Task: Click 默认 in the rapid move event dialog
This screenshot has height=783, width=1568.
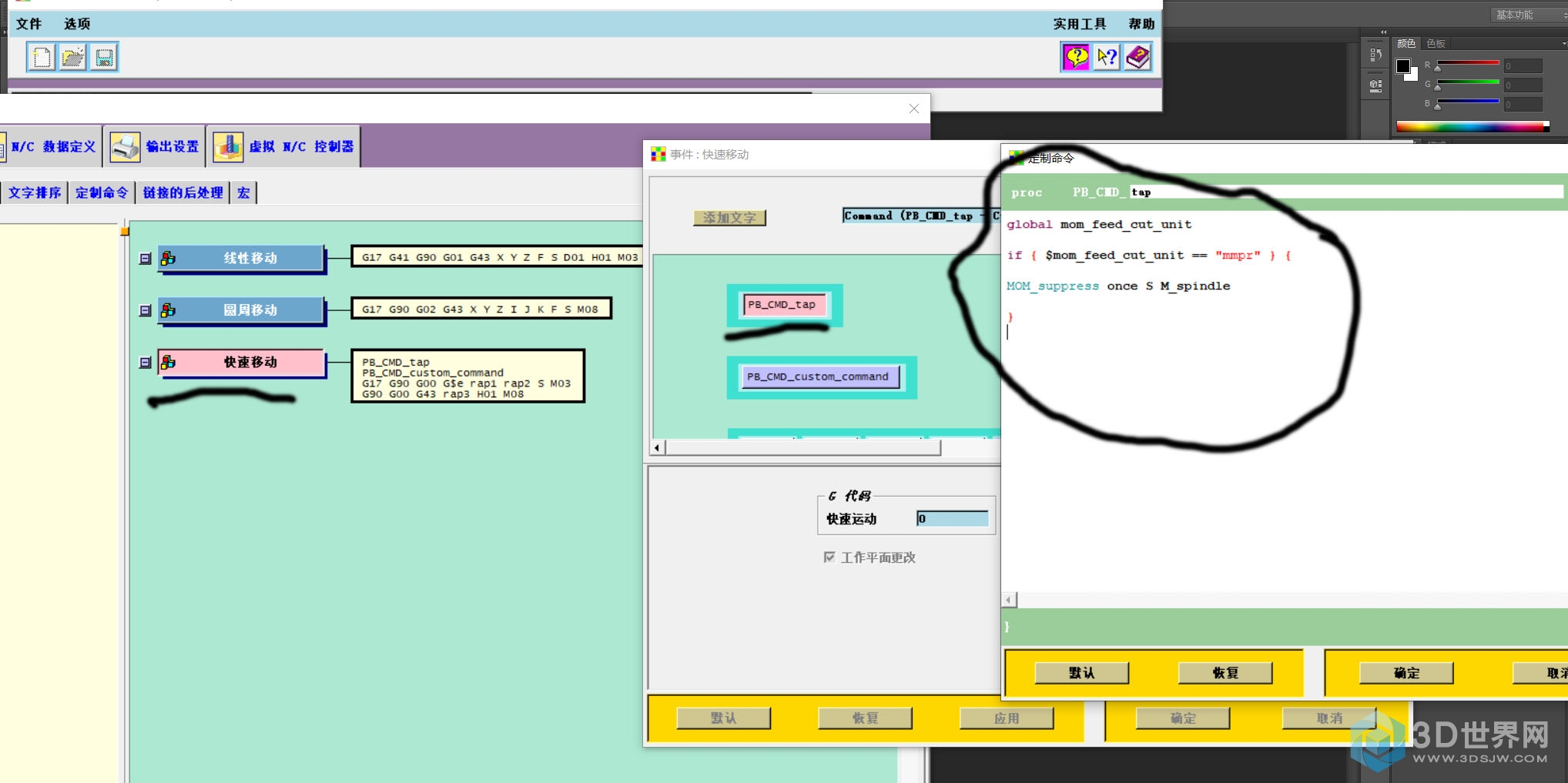Action: pyautogui.click(x=723, y=718)
